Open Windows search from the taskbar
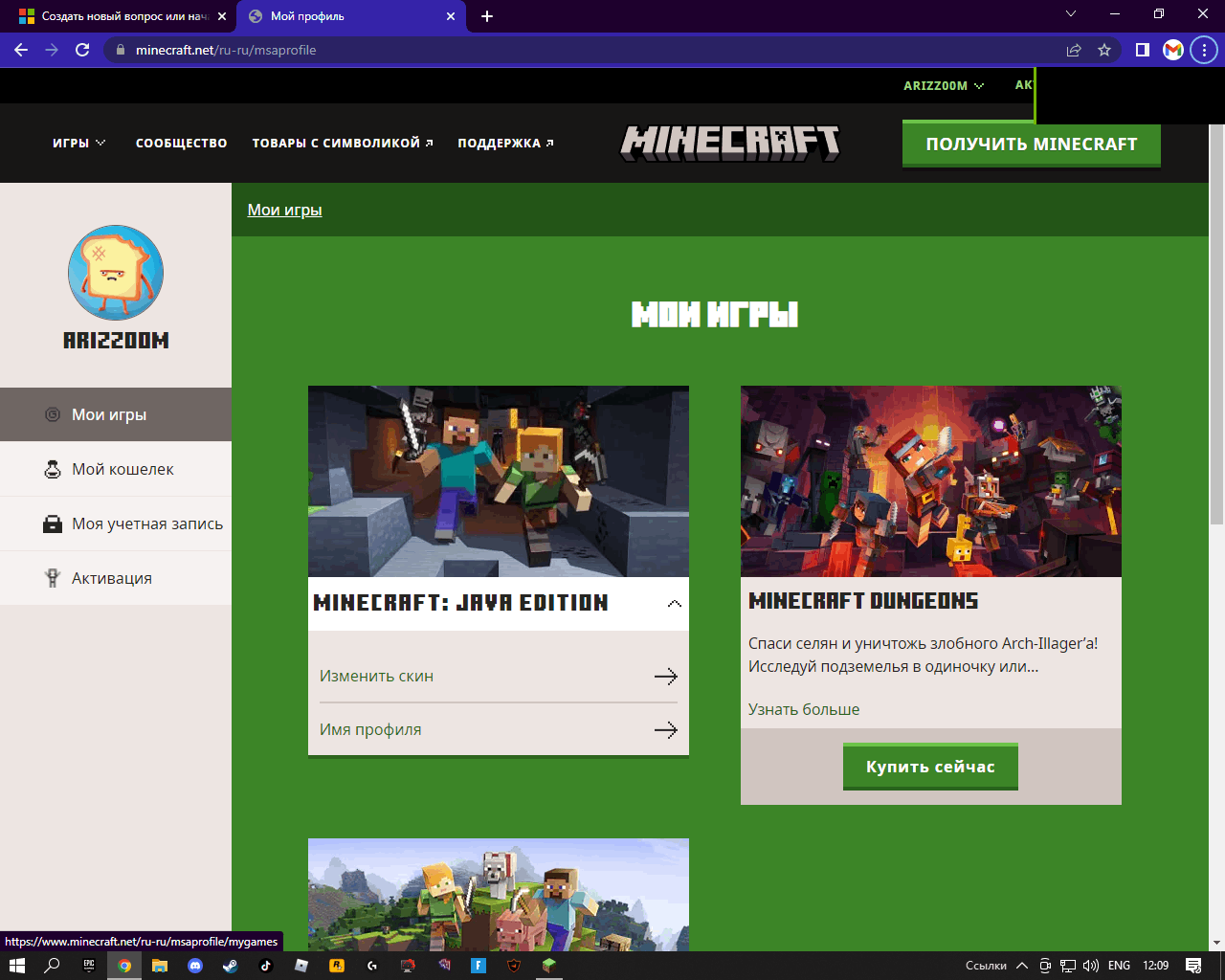Image resolution: width=1225 pixels, height=980 pixels. (x=53, y=966)
